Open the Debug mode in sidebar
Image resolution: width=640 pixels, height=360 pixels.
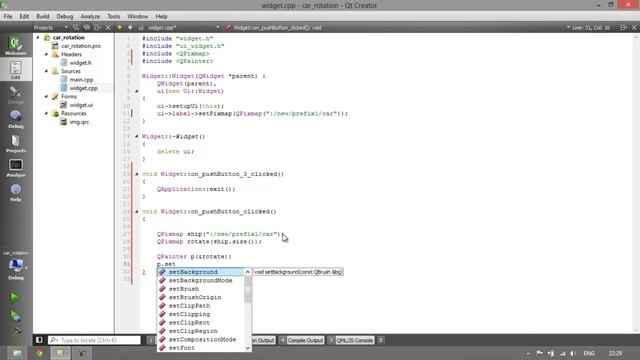16,119
